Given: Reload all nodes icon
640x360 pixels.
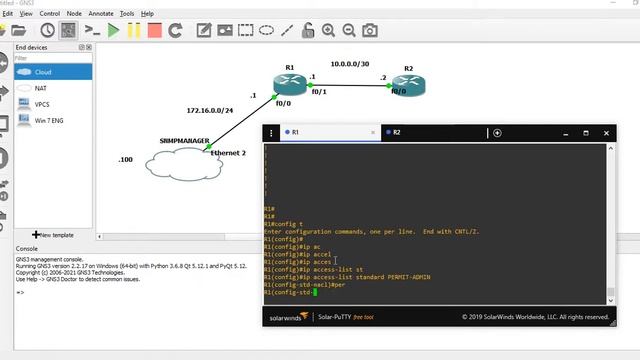Looking at the screenshot, I should (x=176, y=31).
